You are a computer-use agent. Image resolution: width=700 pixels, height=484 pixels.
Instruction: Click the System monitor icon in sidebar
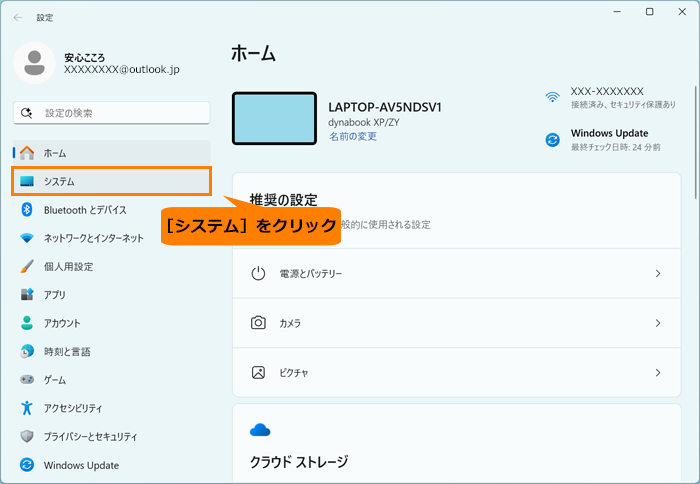pyautogui.click(x=27, y=181)
